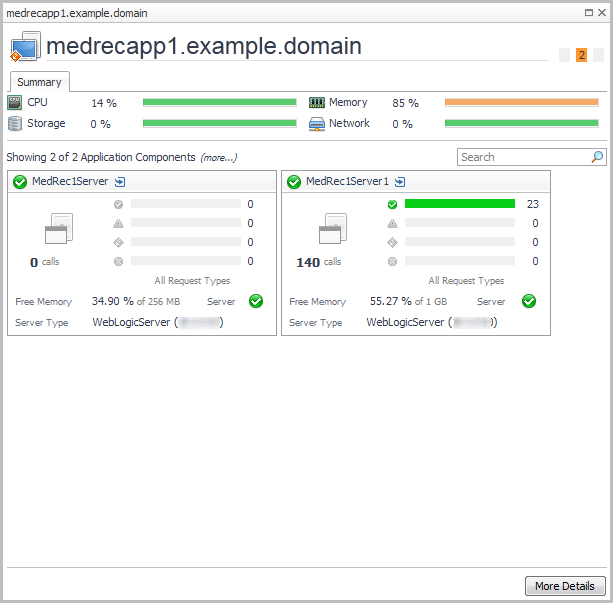The height and width of the screenshot is (603, 613).
Task: Click Showing 2 of 2 Application Components text
Action: pos(101,157)
